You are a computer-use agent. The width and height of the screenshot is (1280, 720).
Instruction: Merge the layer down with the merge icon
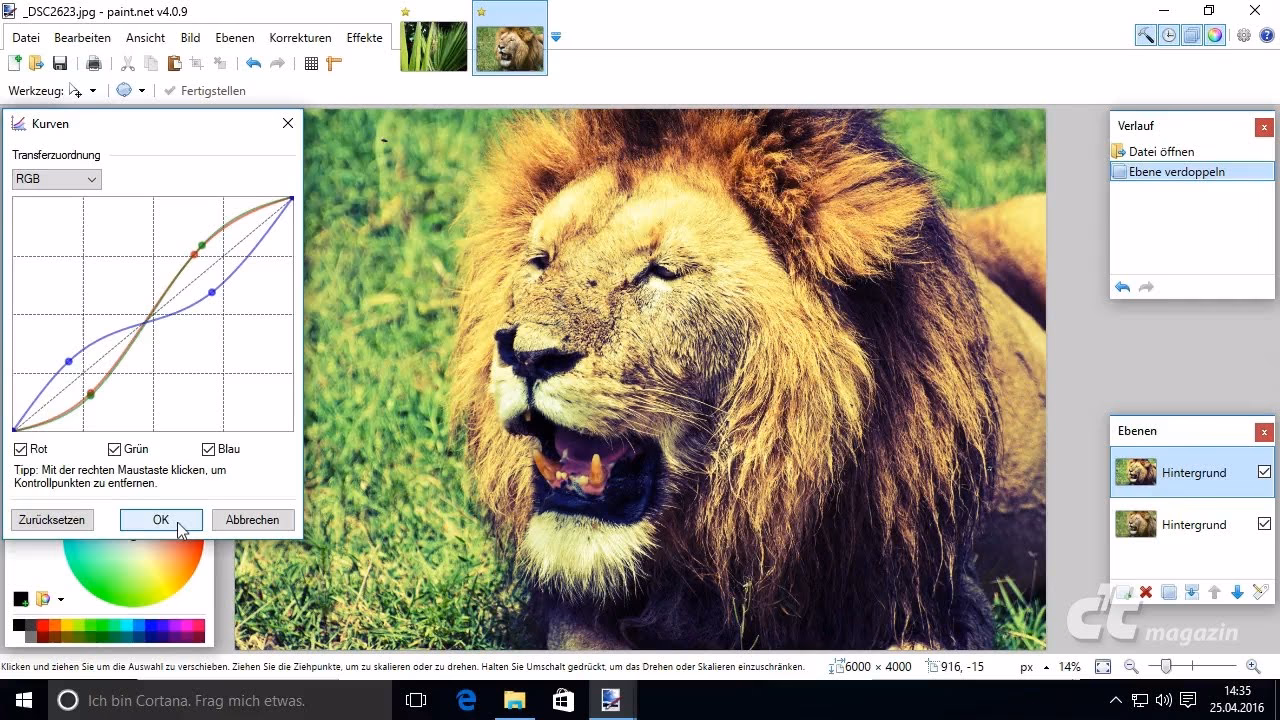(1191, 592)
